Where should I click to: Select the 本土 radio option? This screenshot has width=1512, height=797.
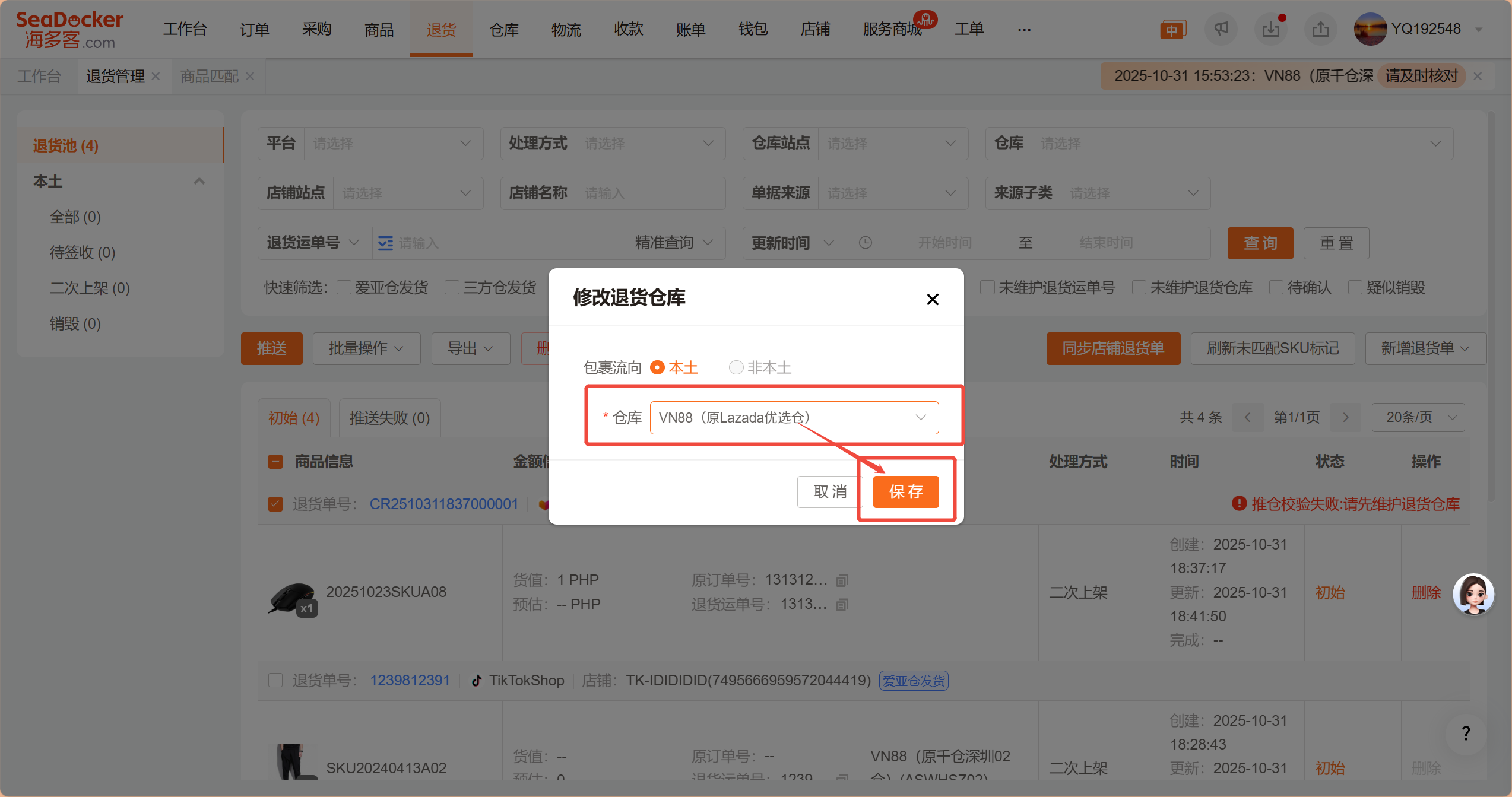[657, 367]
